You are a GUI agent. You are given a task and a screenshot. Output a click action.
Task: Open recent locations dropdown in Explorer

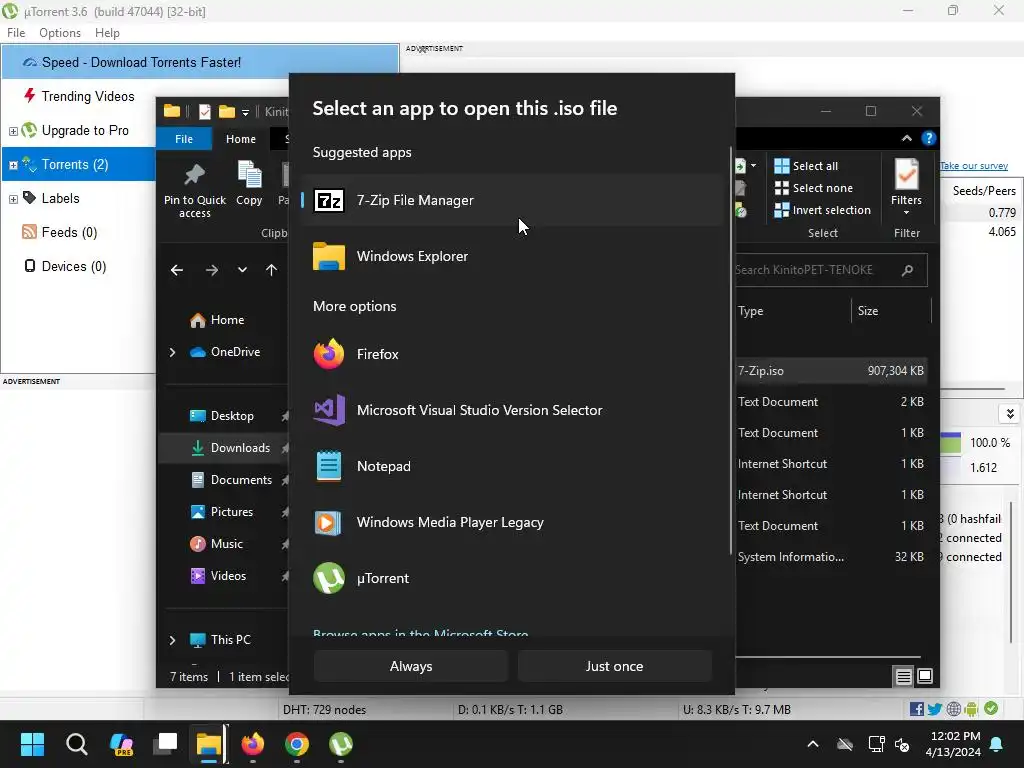pos(242,270)
